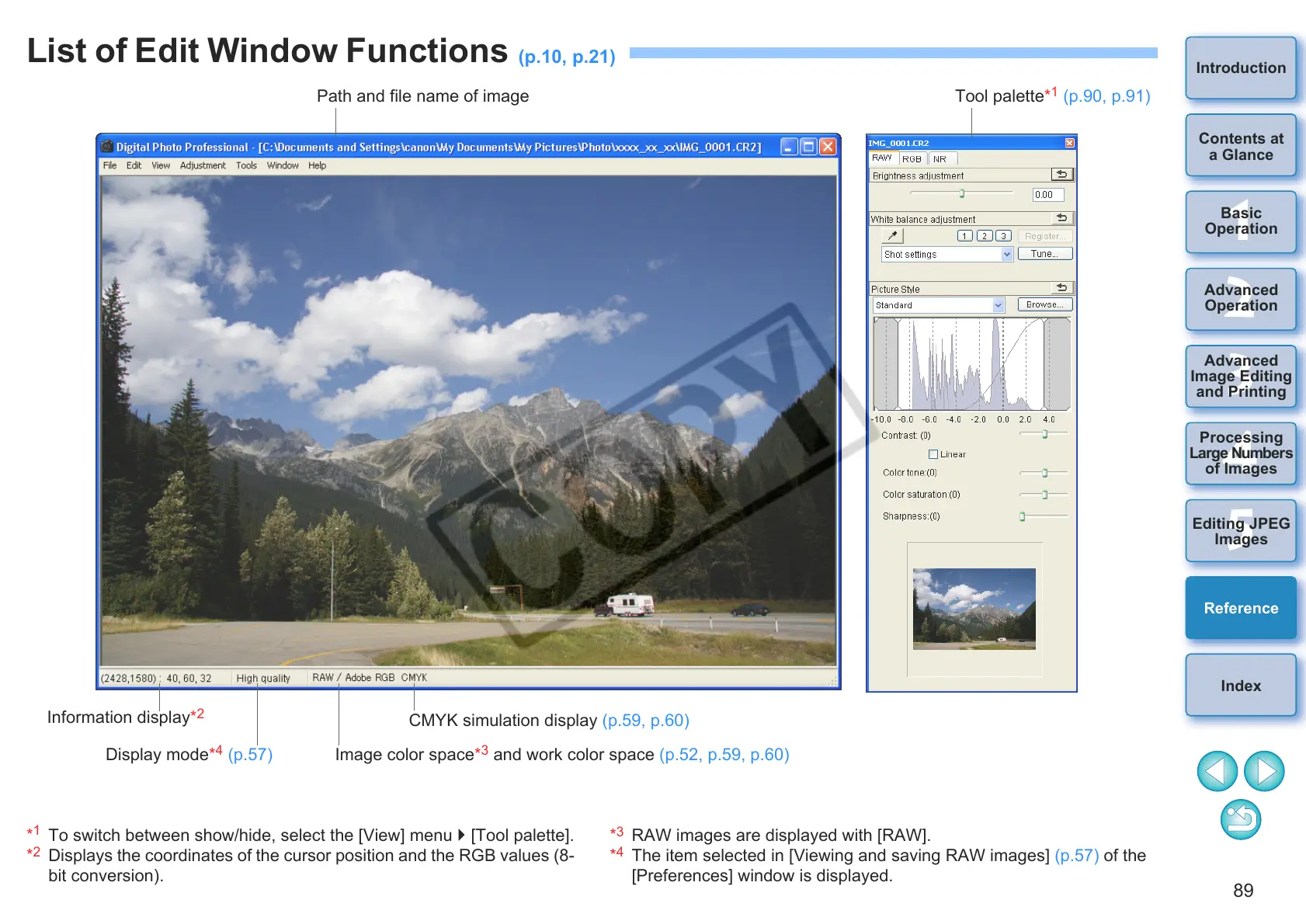Follow the (p.57) link in footnote 4
This screenshot has height=924, width=1306.
(x=1077, y=856)
